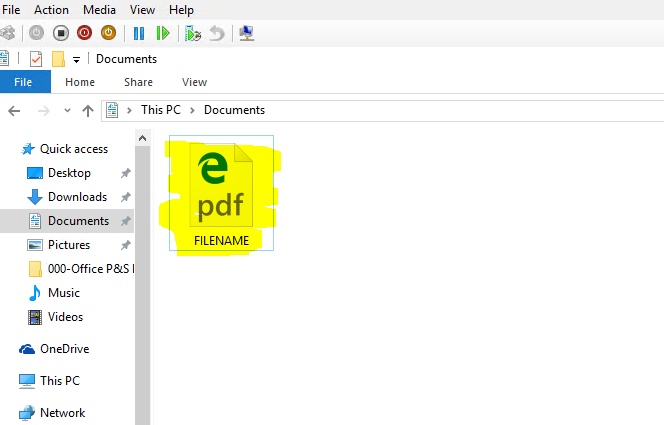Screen dimensions: 664x425
Task: Click the Revert undo arrow icon
Action: click(x=217, y=33)
